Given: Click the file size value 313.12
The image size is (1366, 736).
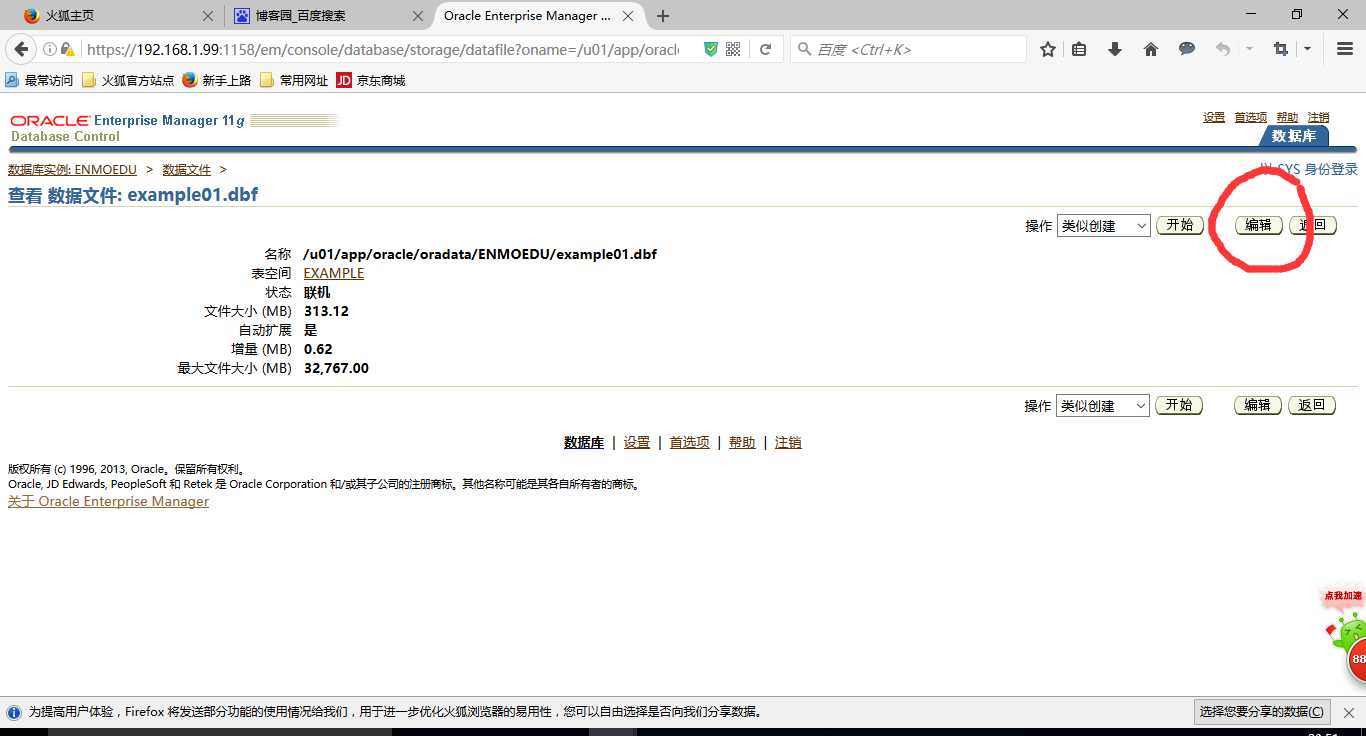Looking at the screenshot, I should [x=326, y=311].
